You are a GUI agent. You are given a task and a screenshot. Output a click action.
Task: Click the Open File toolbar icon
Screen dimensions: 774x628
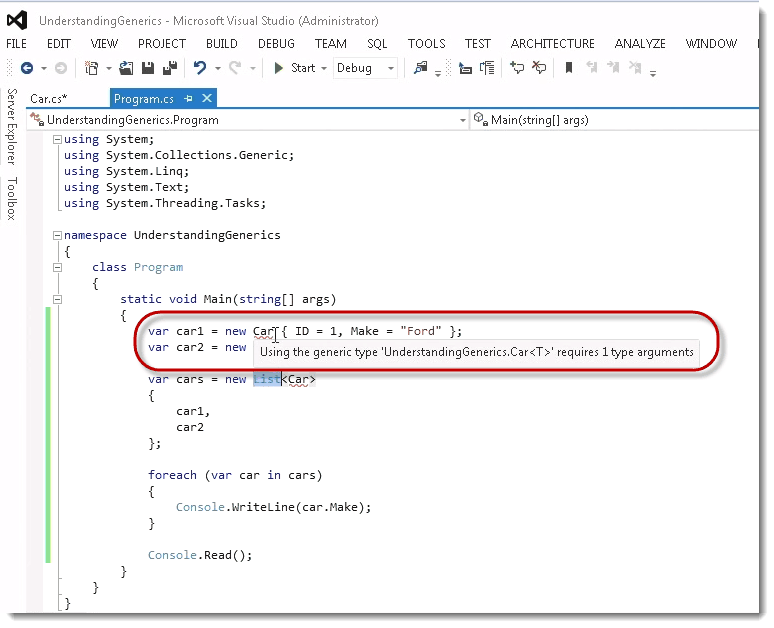(126, 68)
